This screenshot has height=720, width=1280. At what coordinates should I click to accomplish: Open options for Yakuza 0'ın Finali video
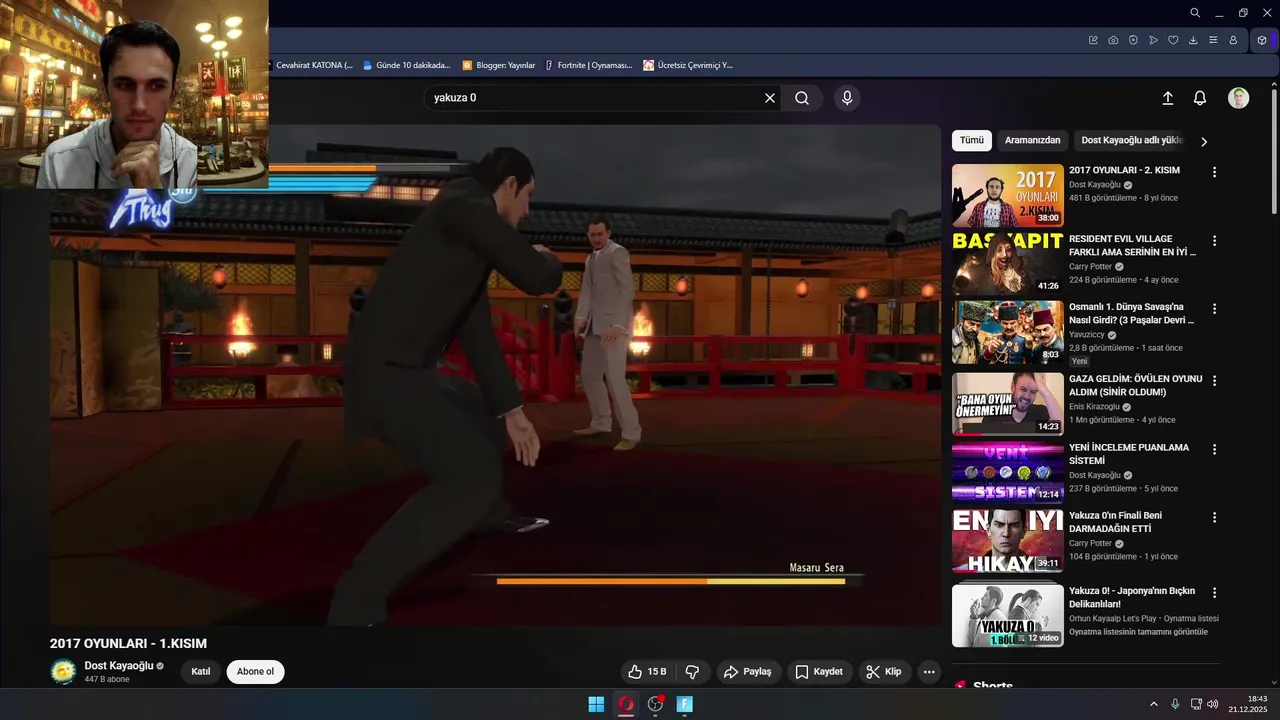pos(1215,517)
